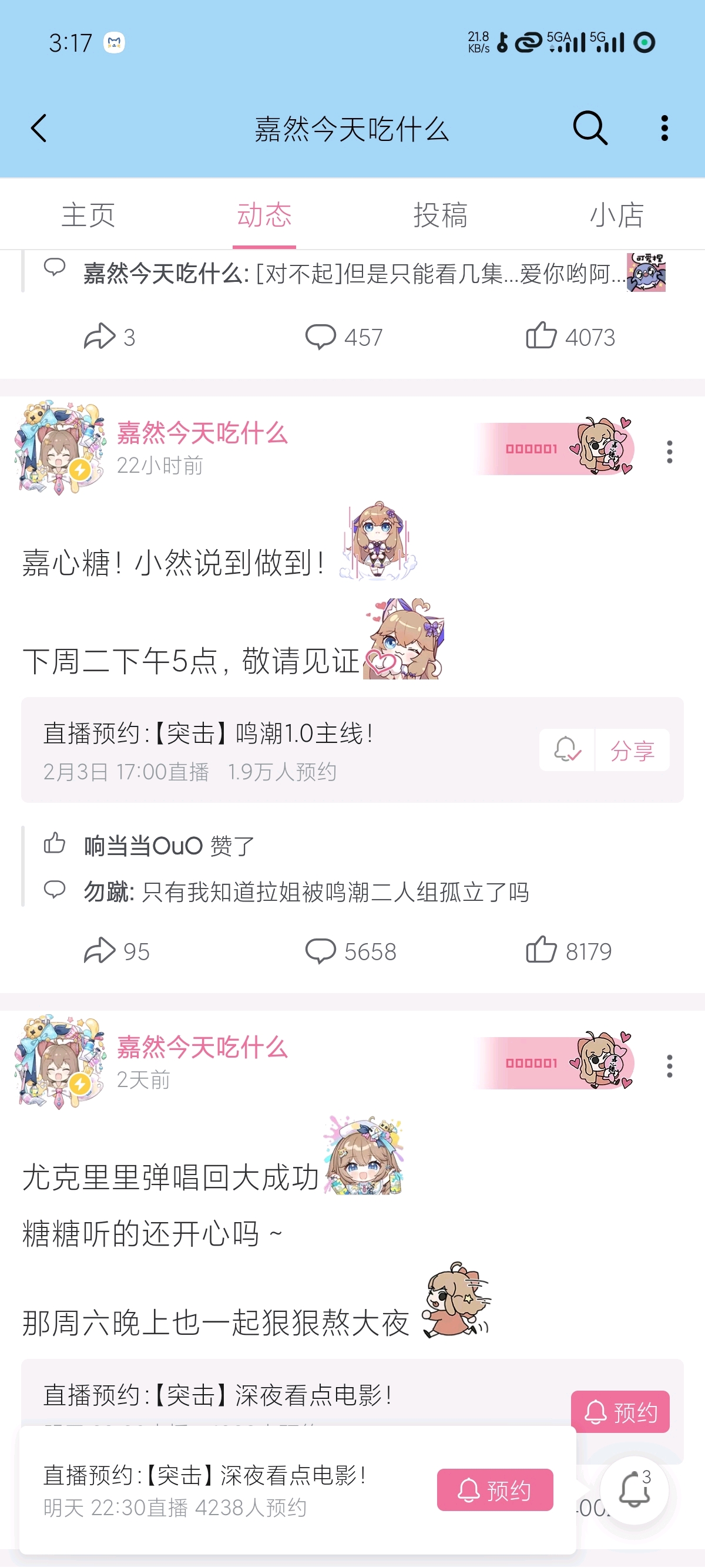Open comments showing 457 count
The height and width of the screenshot is (1568, 705).
[x=344, y=337]
